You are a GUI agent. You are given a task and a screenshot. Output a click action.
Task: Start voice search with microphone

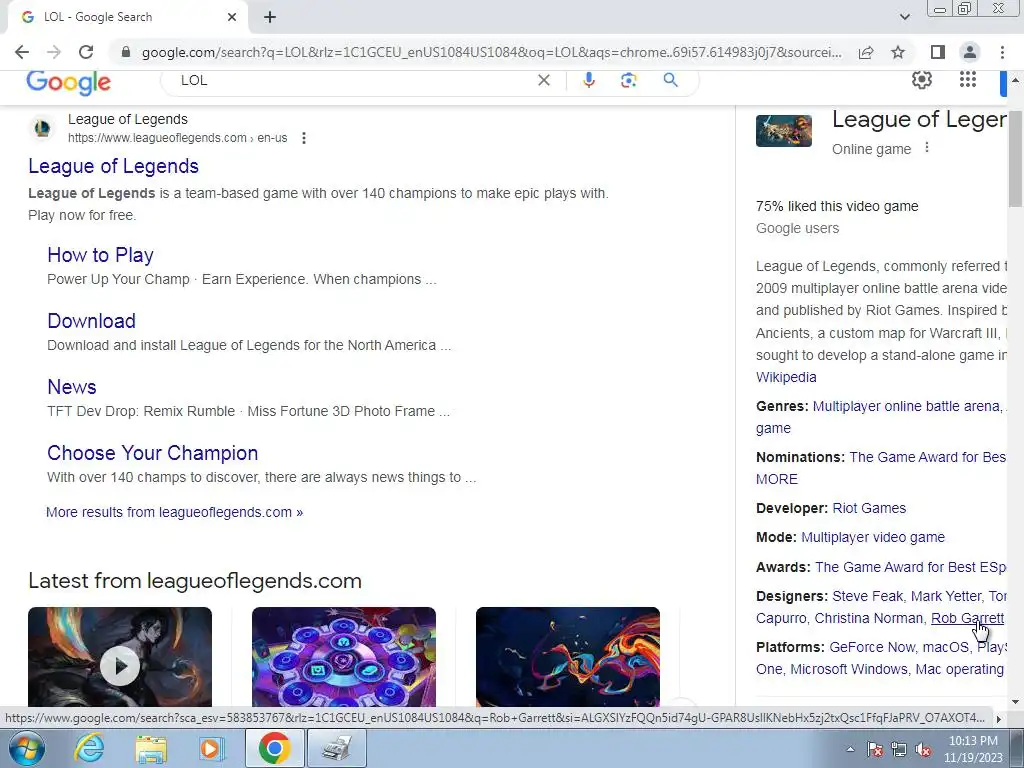pos(588,80)
